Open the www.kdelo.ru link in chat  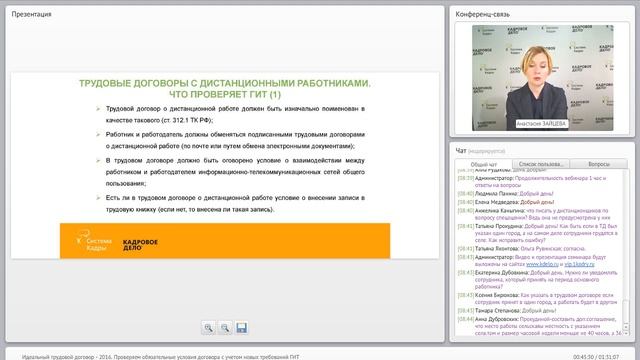click(542, 264)
